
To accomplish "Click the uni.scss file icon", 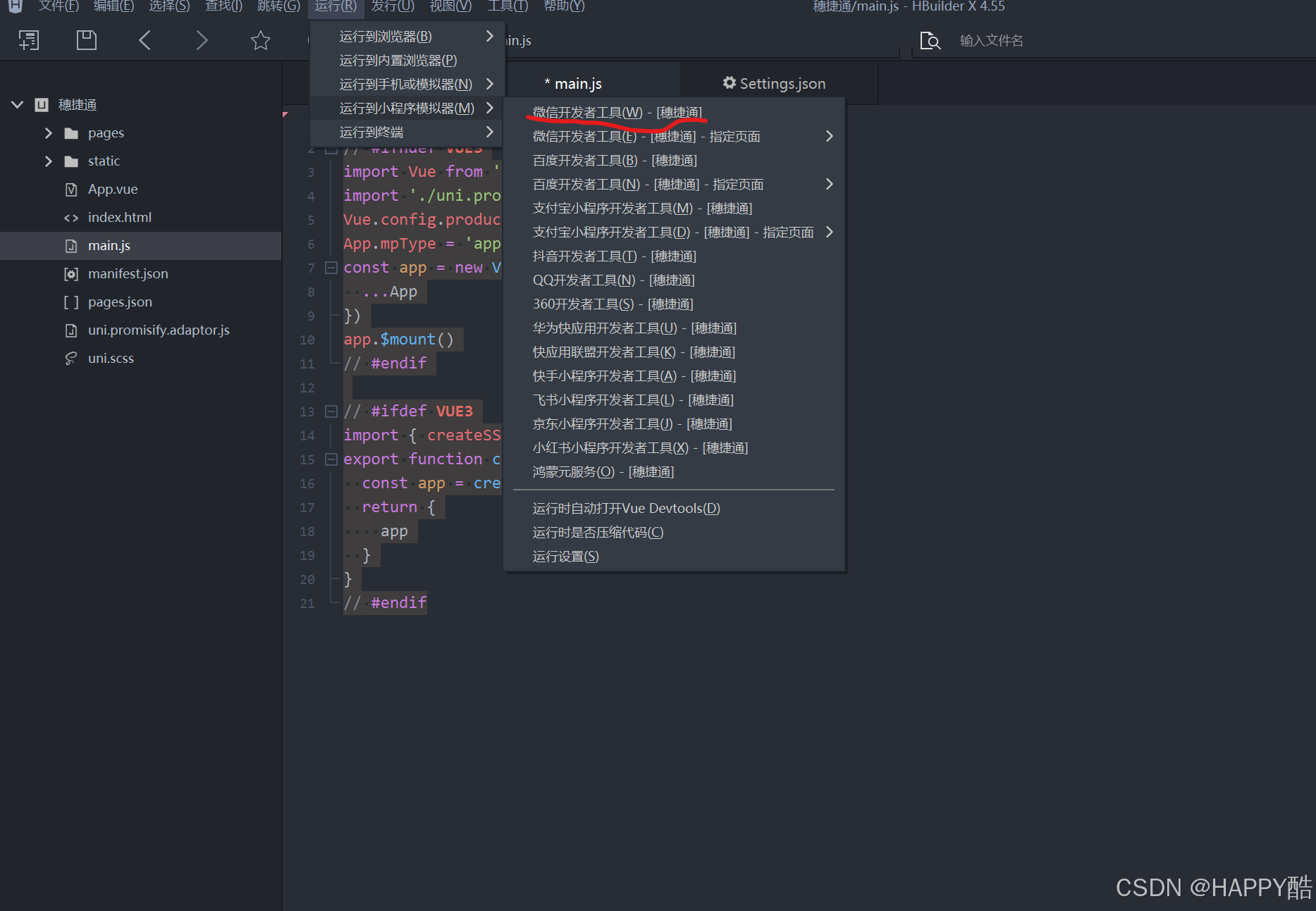I will (x=71, y=359).
